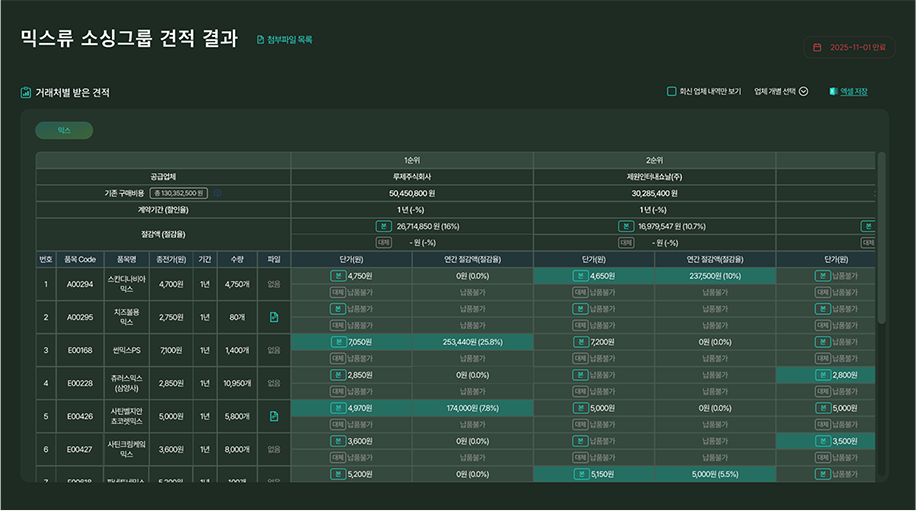Click the chart icon beside 거래처별 받은 견적

26,93
